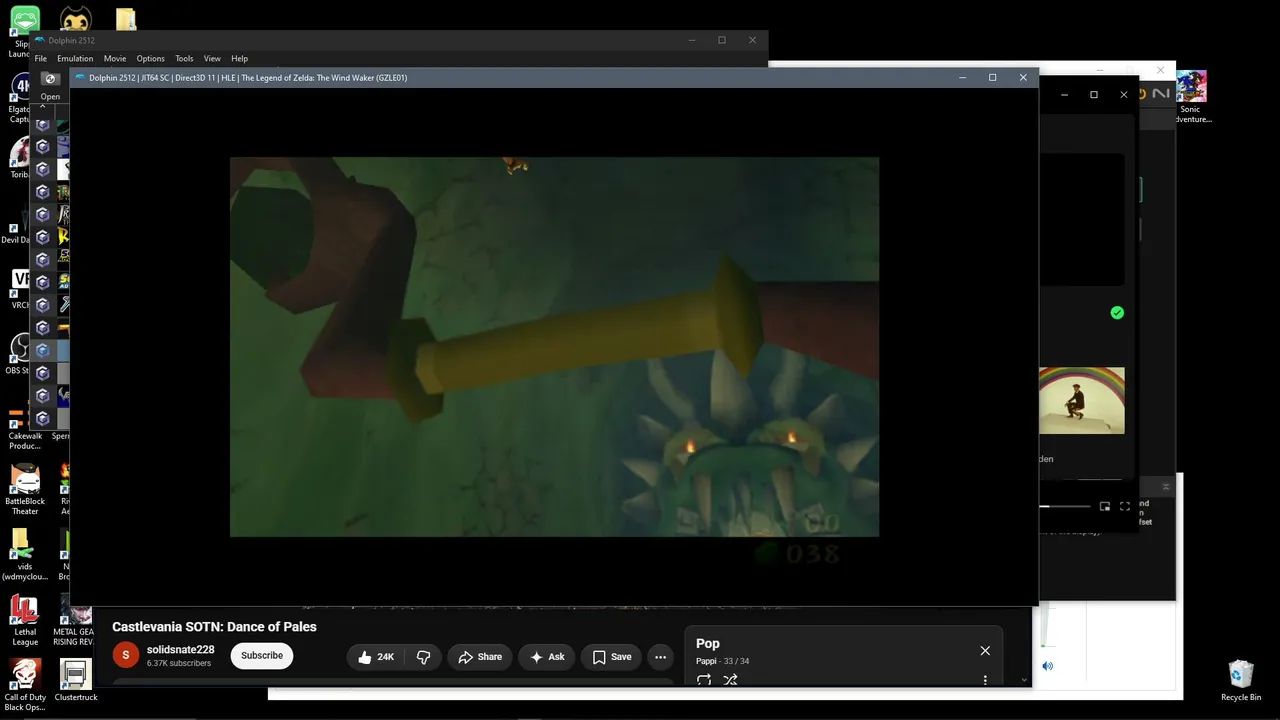The height and width of the screenshot is (720, 1280).
Task: Open the folder icon on desktop top row
Action: click(x=126, y=20)
